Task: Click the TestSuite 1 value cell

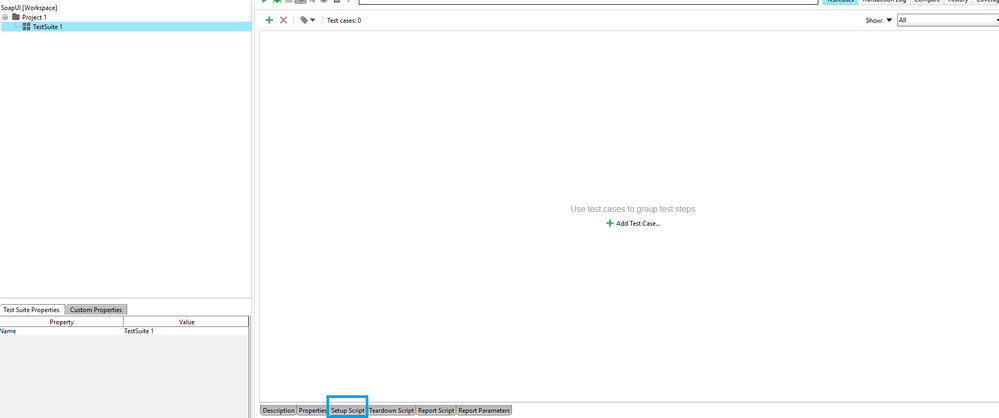Action: pyautogui.click(x=186, y=331)
